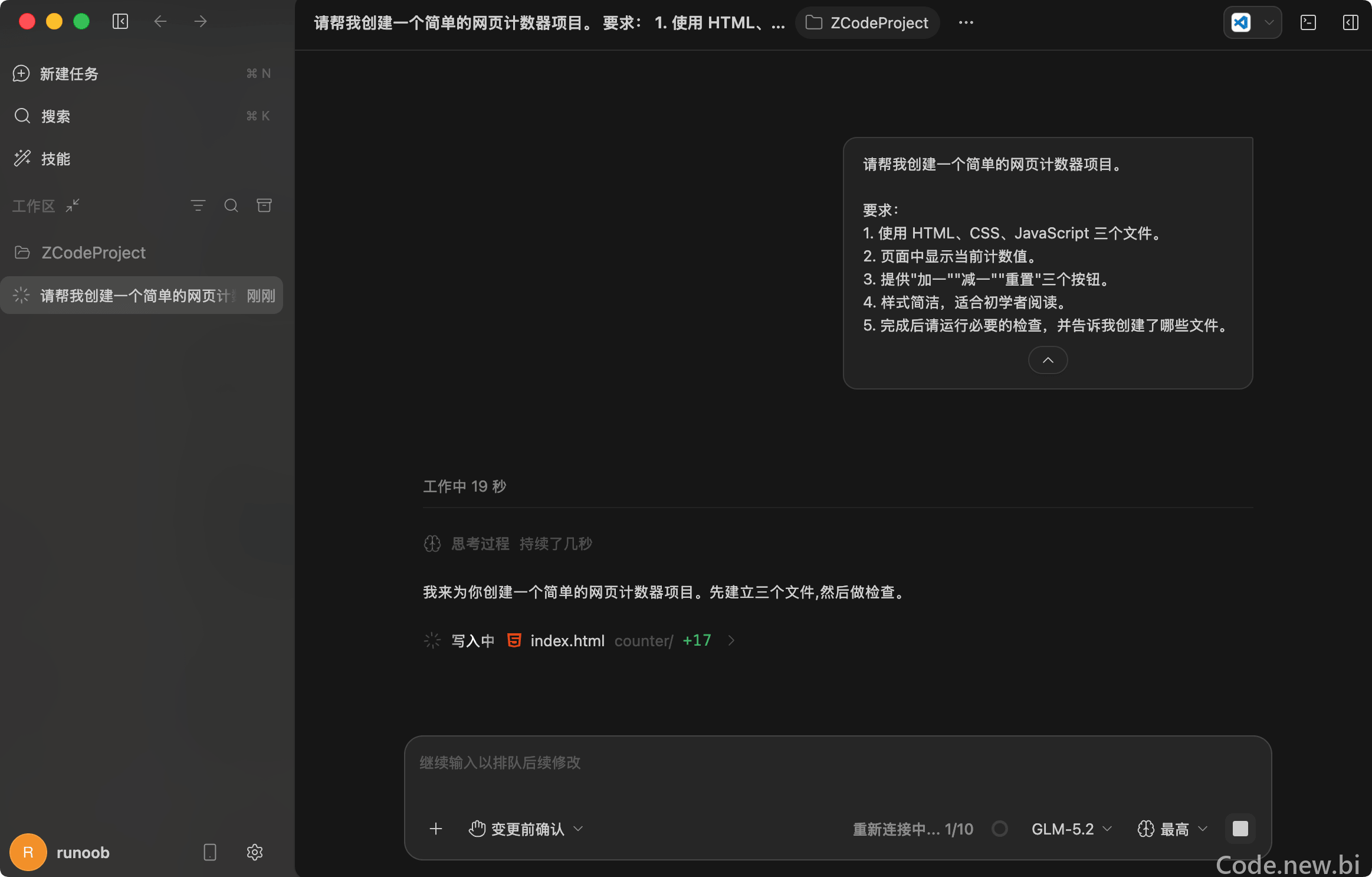
Task: Expand the editor chooser dropdown arrow
Action: pos(1269,23)
